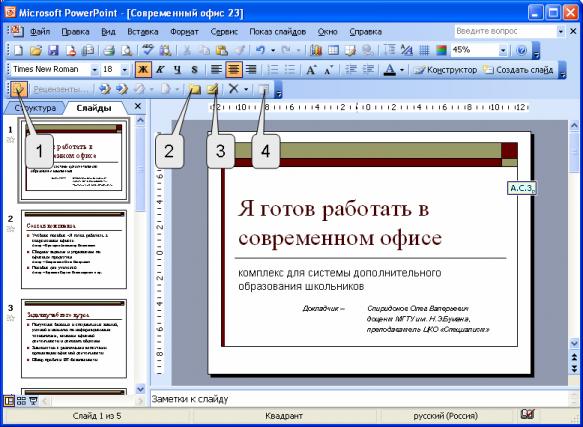Click the Open folder icon in toolbar

pyautogui.click(x=35, y=50)
